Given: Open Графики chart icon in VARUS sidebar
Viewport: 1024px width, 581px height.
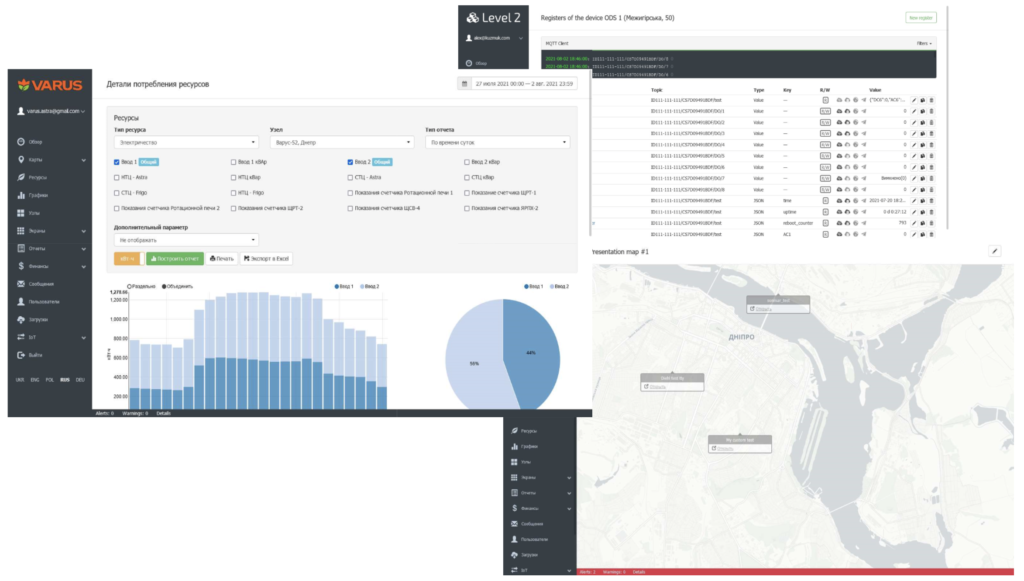Looking at the screenshot, I should point(21,195).
